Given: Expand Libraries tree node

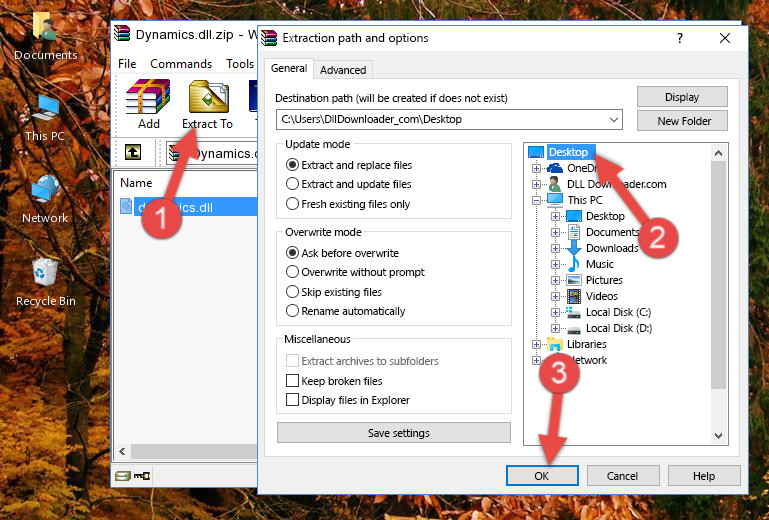Looking at the screenshot, I should tap(537, 344).
